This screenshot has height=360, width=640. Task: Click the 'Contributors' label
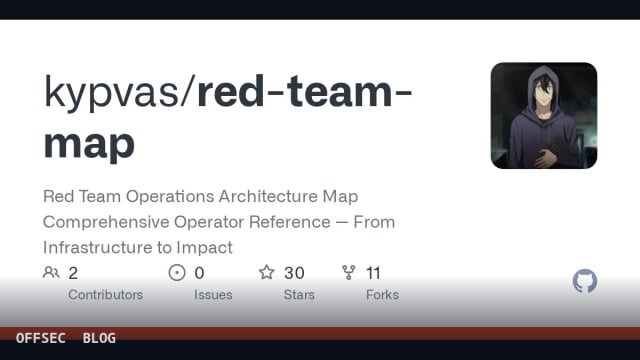point(105,295)
